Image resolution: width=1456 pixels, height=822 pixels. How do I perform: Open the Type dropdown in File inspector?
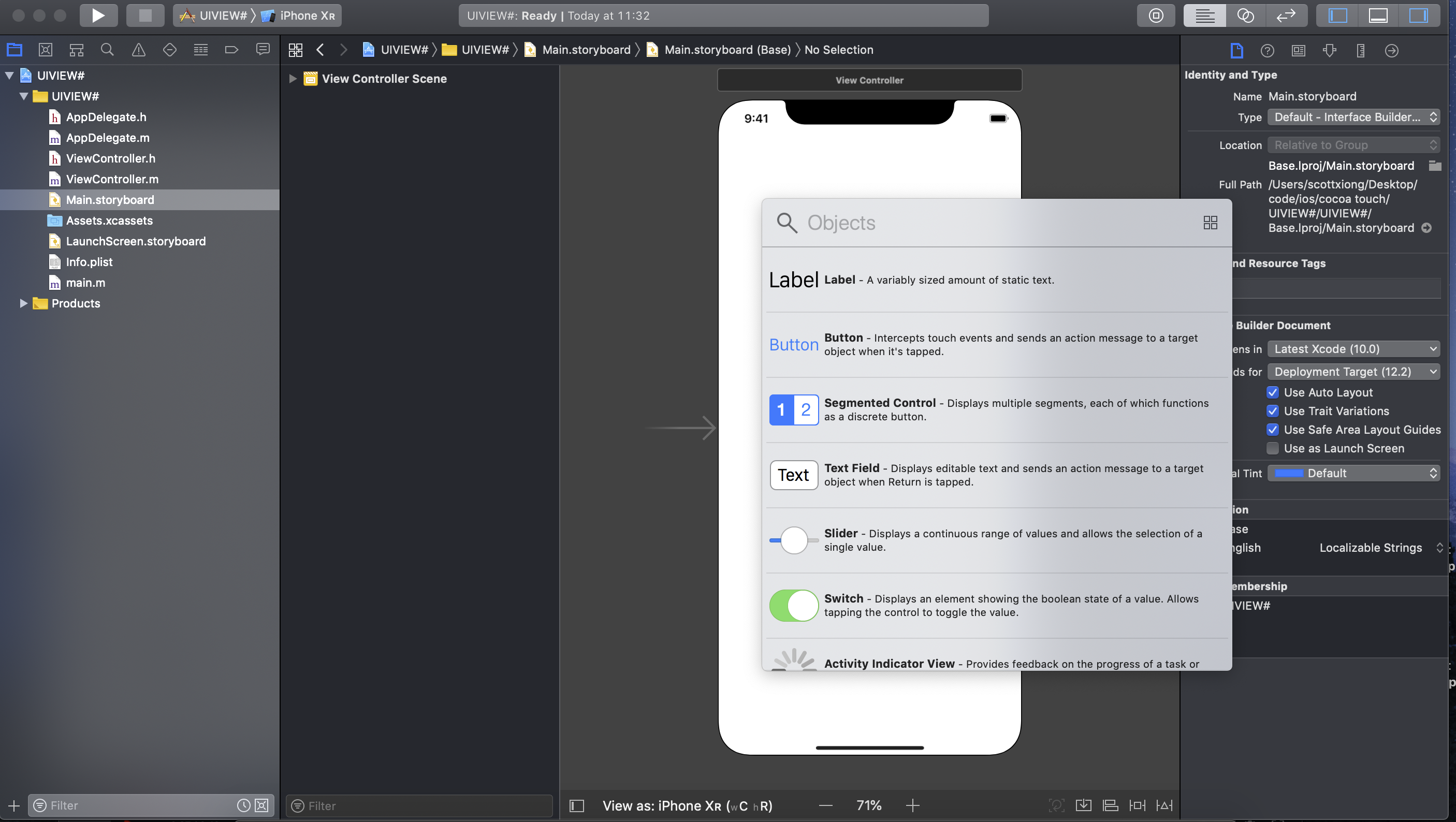1353,117
